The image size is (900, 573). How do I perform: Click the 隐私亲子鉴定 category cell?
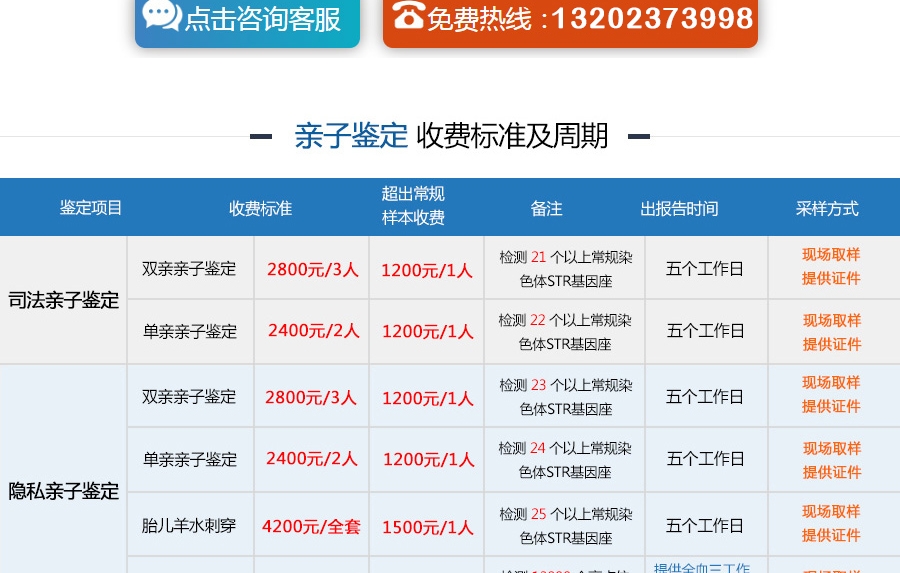(x=64, y=491)
